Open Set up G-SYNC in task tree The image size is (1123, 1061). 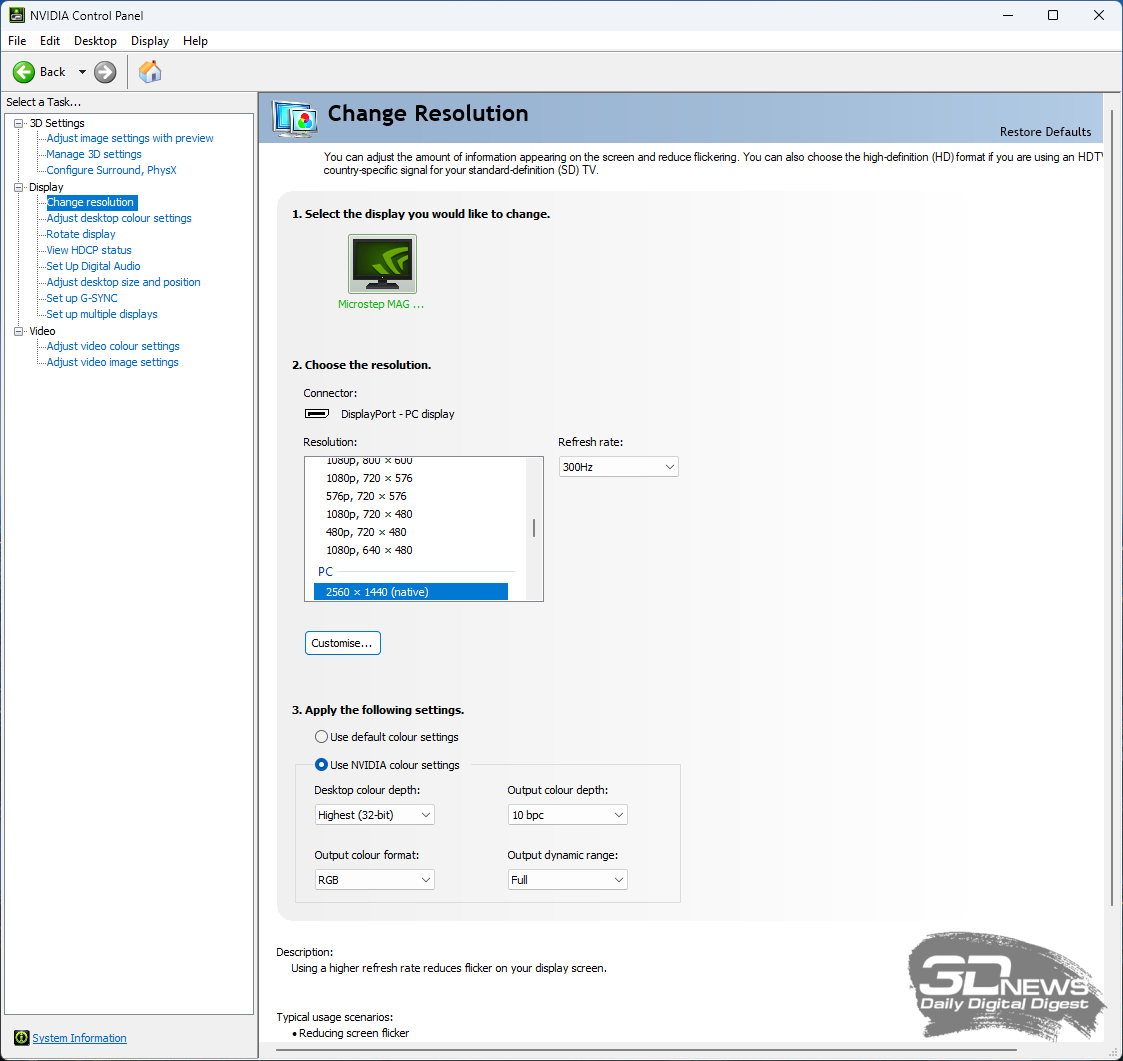(x=82, y=298)
